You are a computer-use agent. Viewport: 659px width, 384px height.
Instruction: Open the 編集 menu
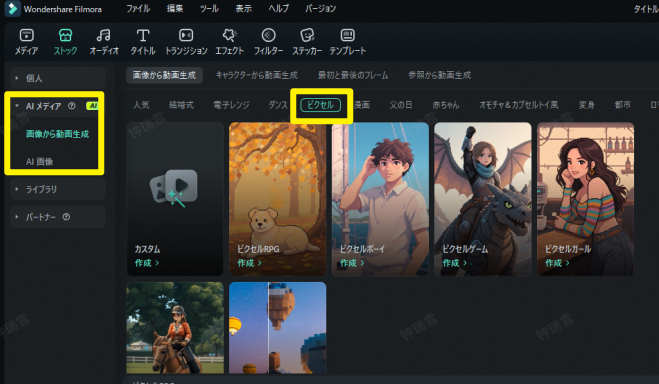tap(175, 8)
